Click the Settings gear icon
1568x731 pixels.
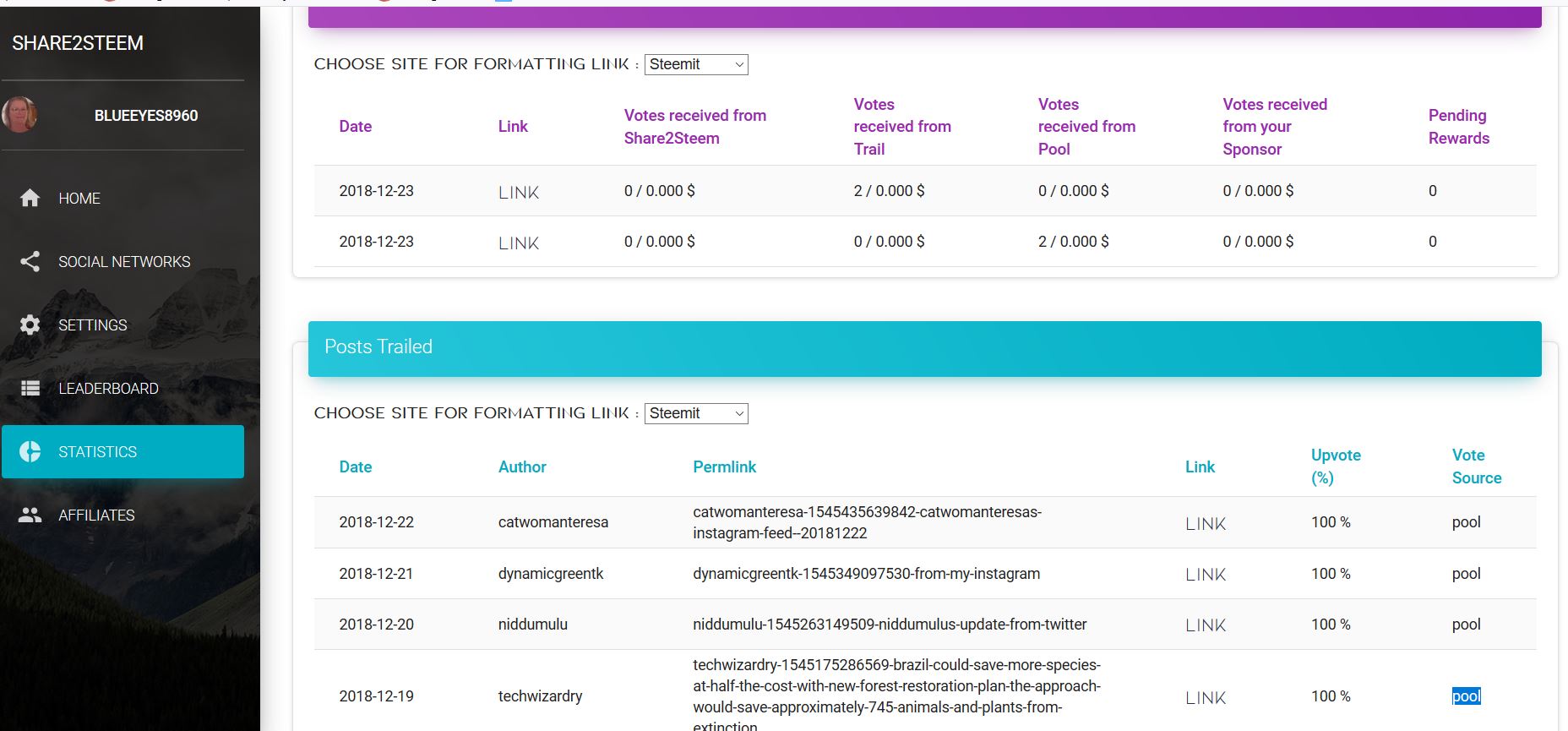30,325
